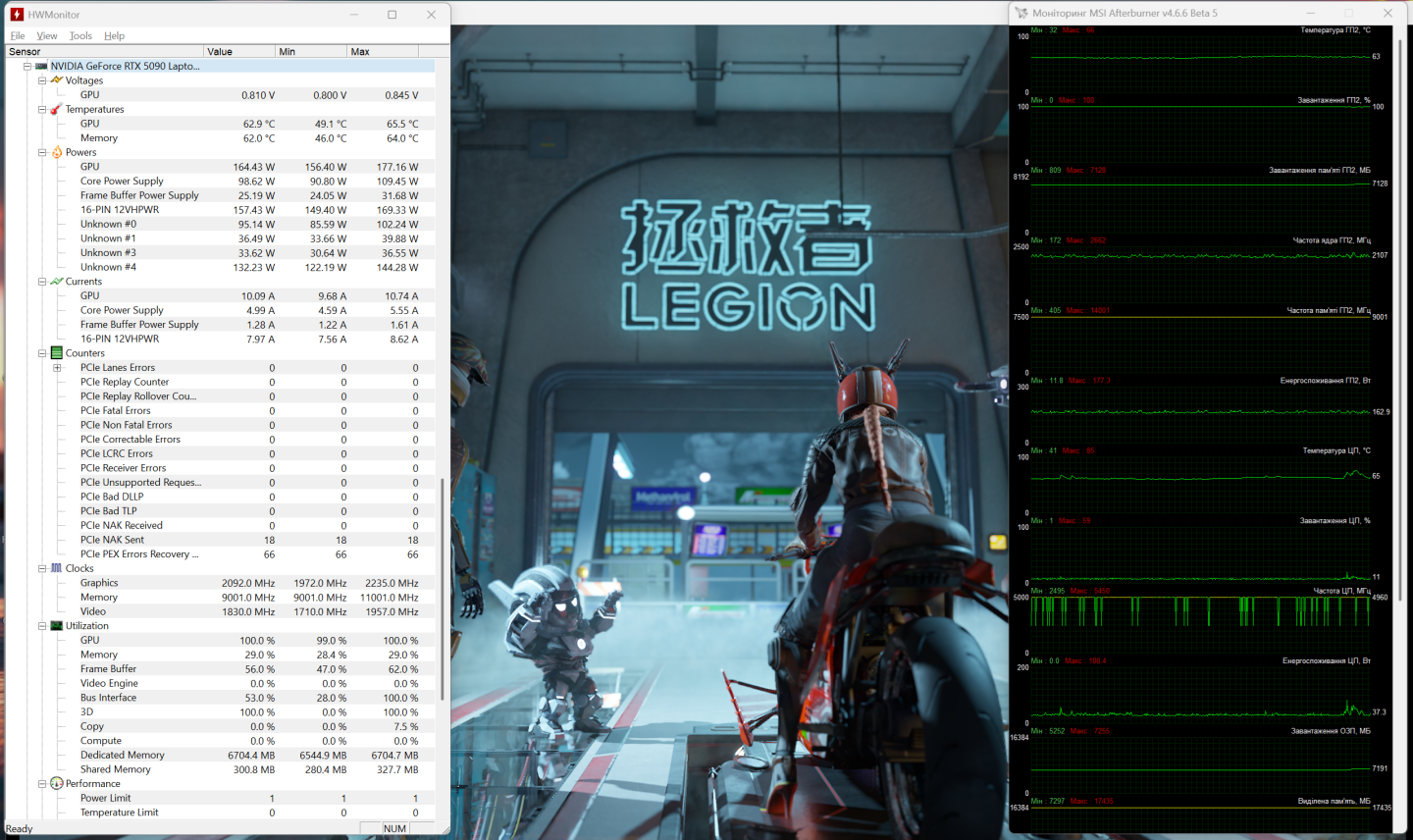Click the NVIDIA GeForce RTX 5090 card icon
Screen dimensions: 1413x840
tap(41, 67)
